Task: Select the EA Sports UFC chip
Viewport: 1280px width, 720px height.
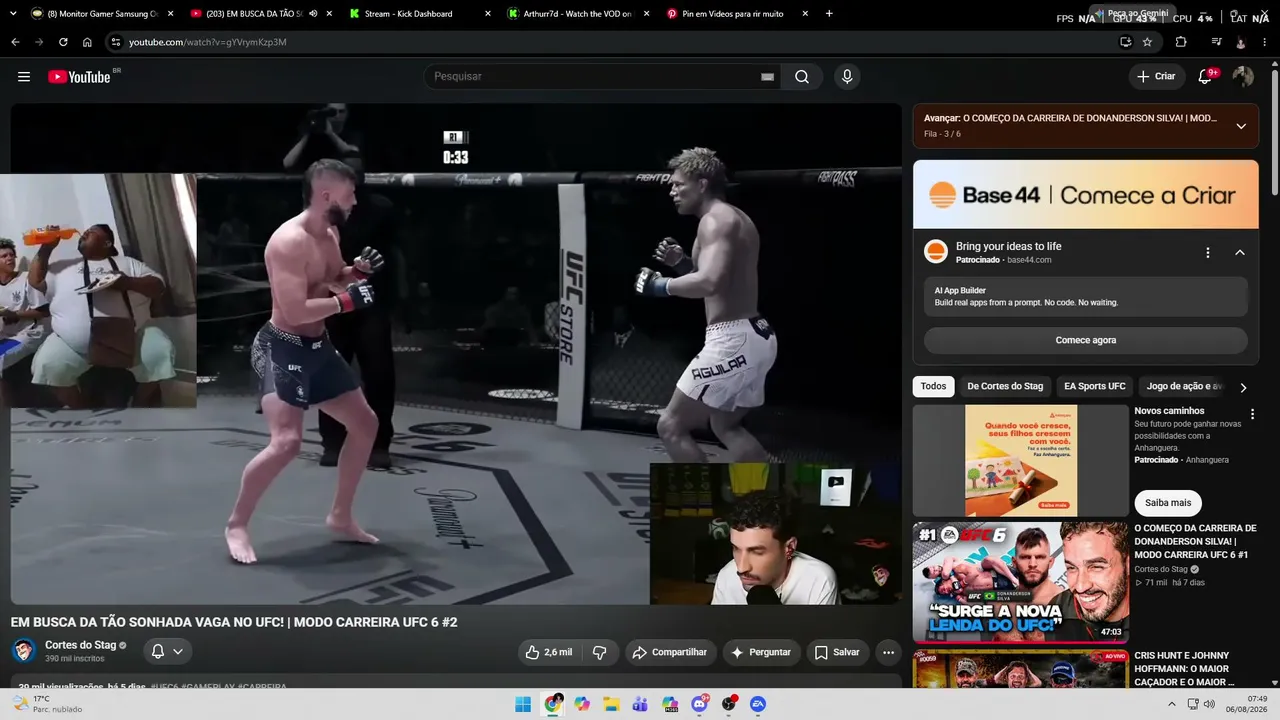Action: point(1095,386)
